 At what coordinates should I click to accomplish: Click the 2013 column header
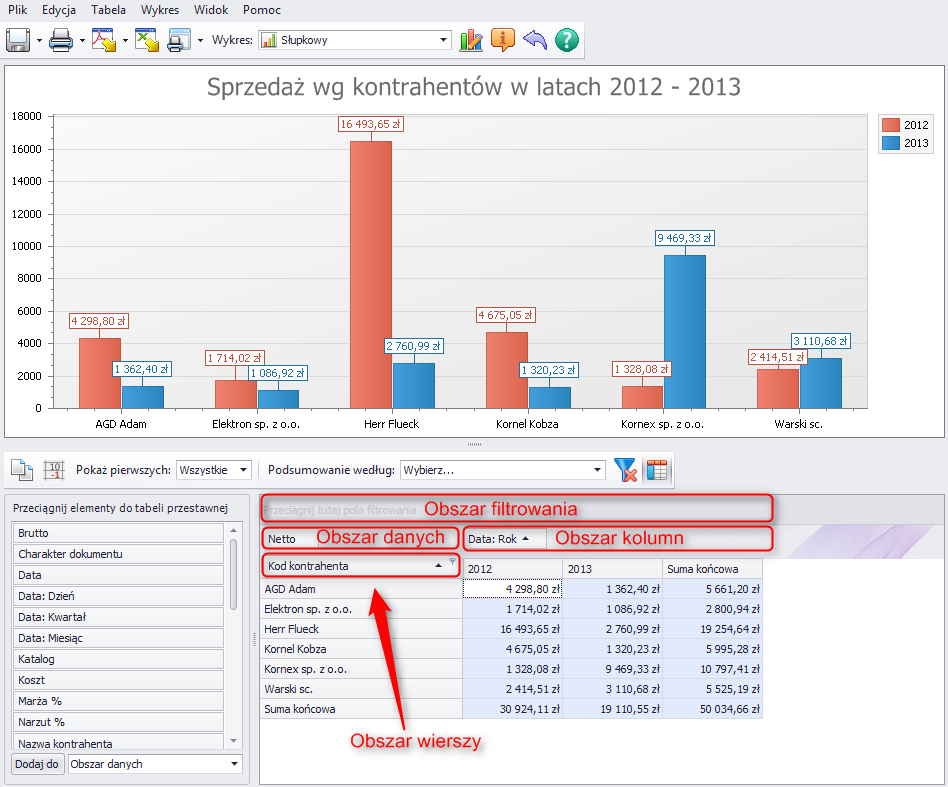point(612,569)
